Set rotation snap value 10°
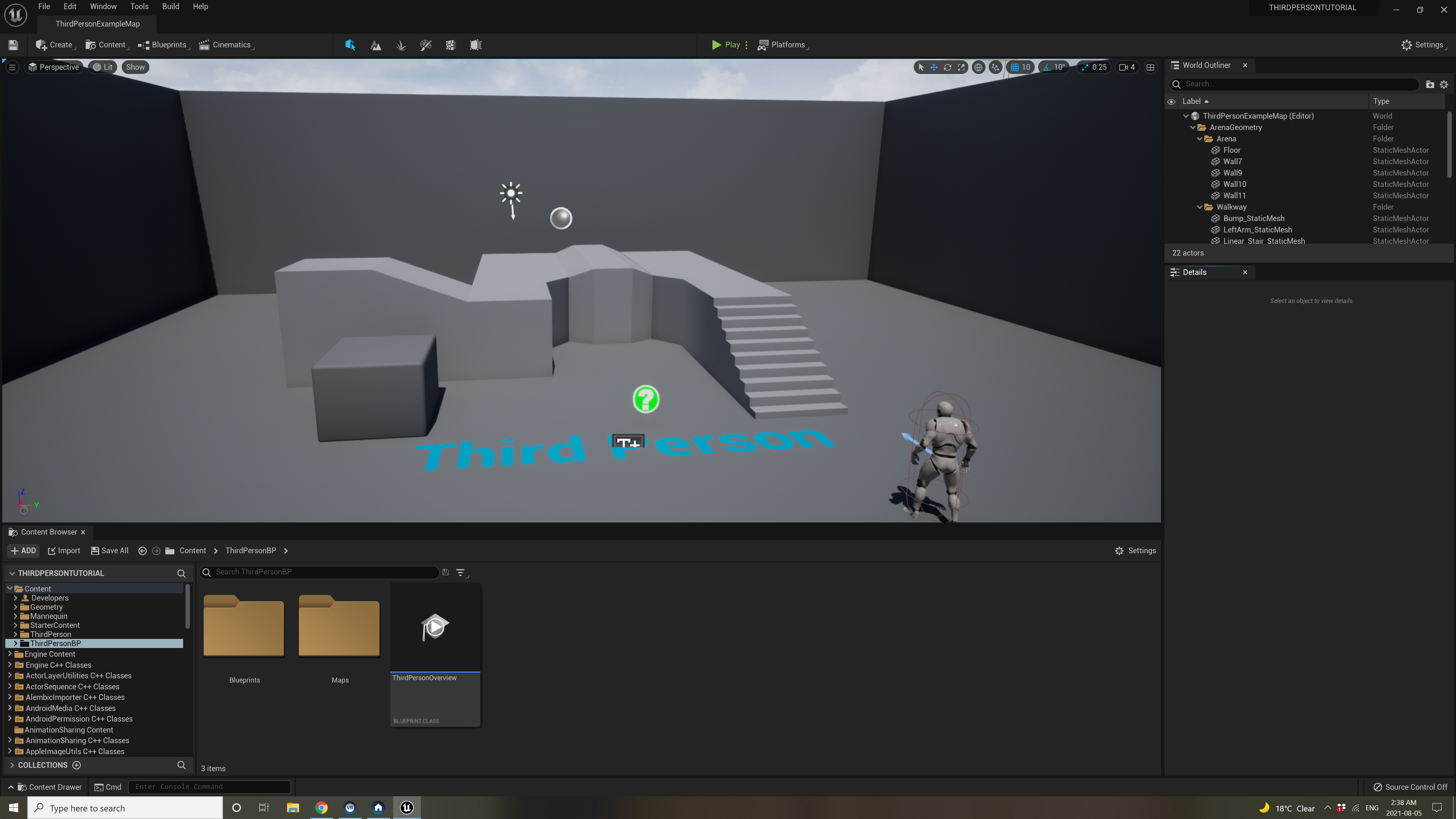 pos(1060,67)
